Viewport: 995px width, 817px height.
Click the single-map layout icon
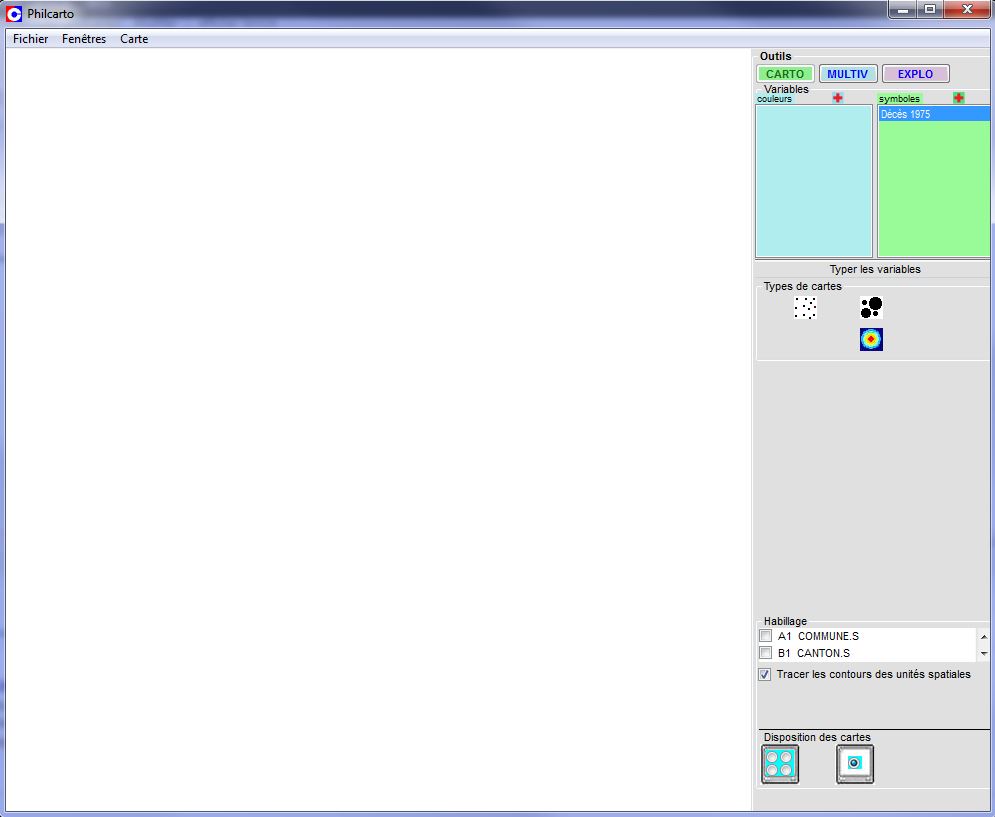[855, 764]
